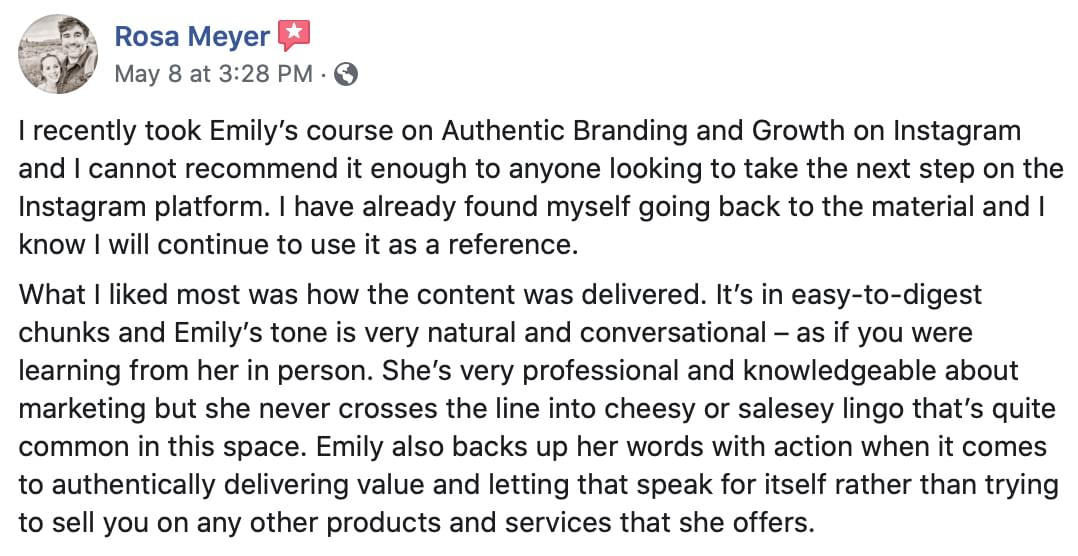Open Rosa Meyer's profile picture

click(x=58, y=54)
